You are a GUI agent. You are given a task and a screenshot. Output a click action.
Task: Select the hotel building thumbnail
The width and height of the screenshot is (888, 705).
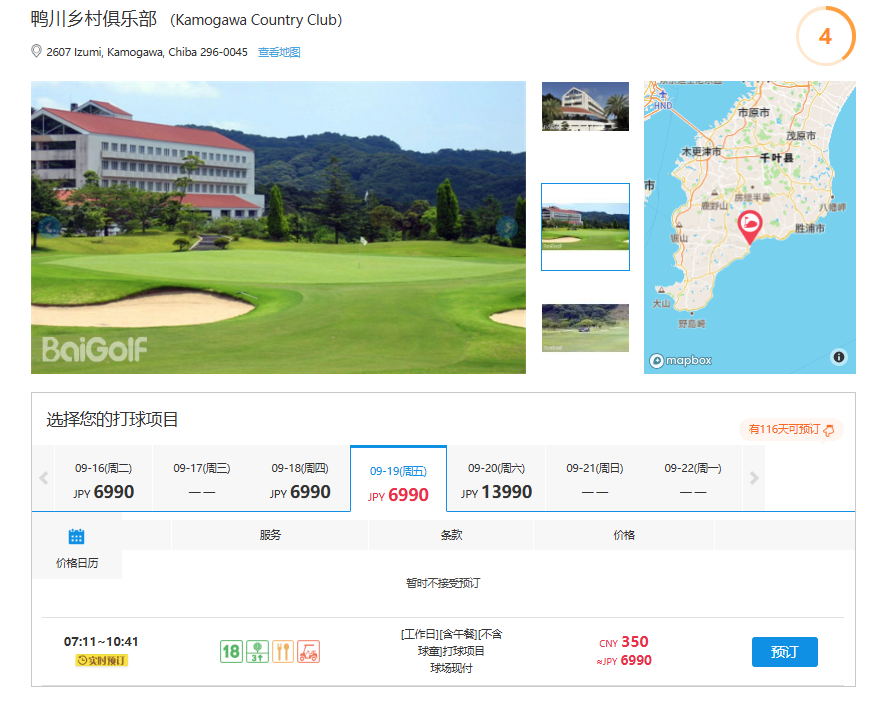click(585, 106)
